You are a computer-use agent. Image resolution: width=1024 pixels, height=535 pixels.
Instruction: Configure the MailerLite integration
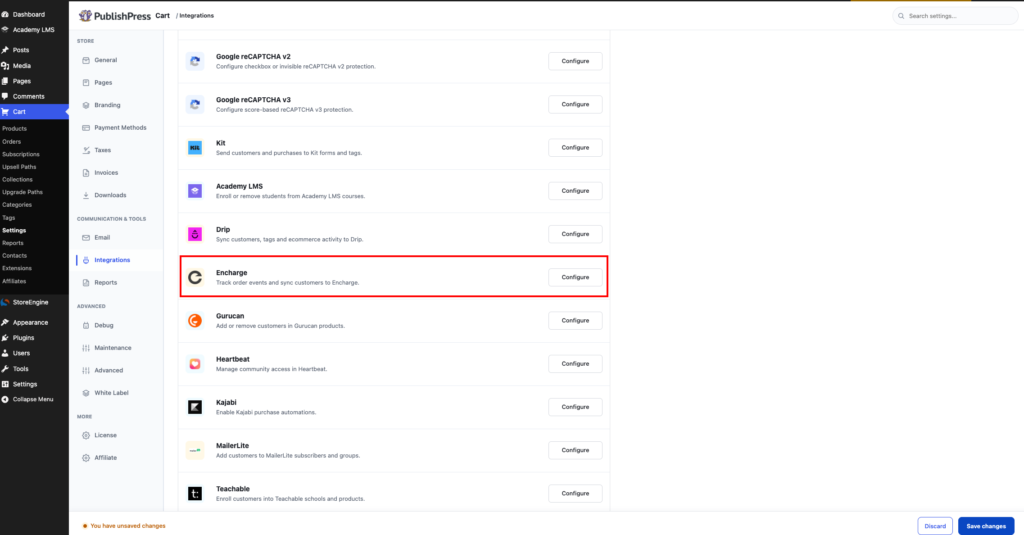click(575, 450)
